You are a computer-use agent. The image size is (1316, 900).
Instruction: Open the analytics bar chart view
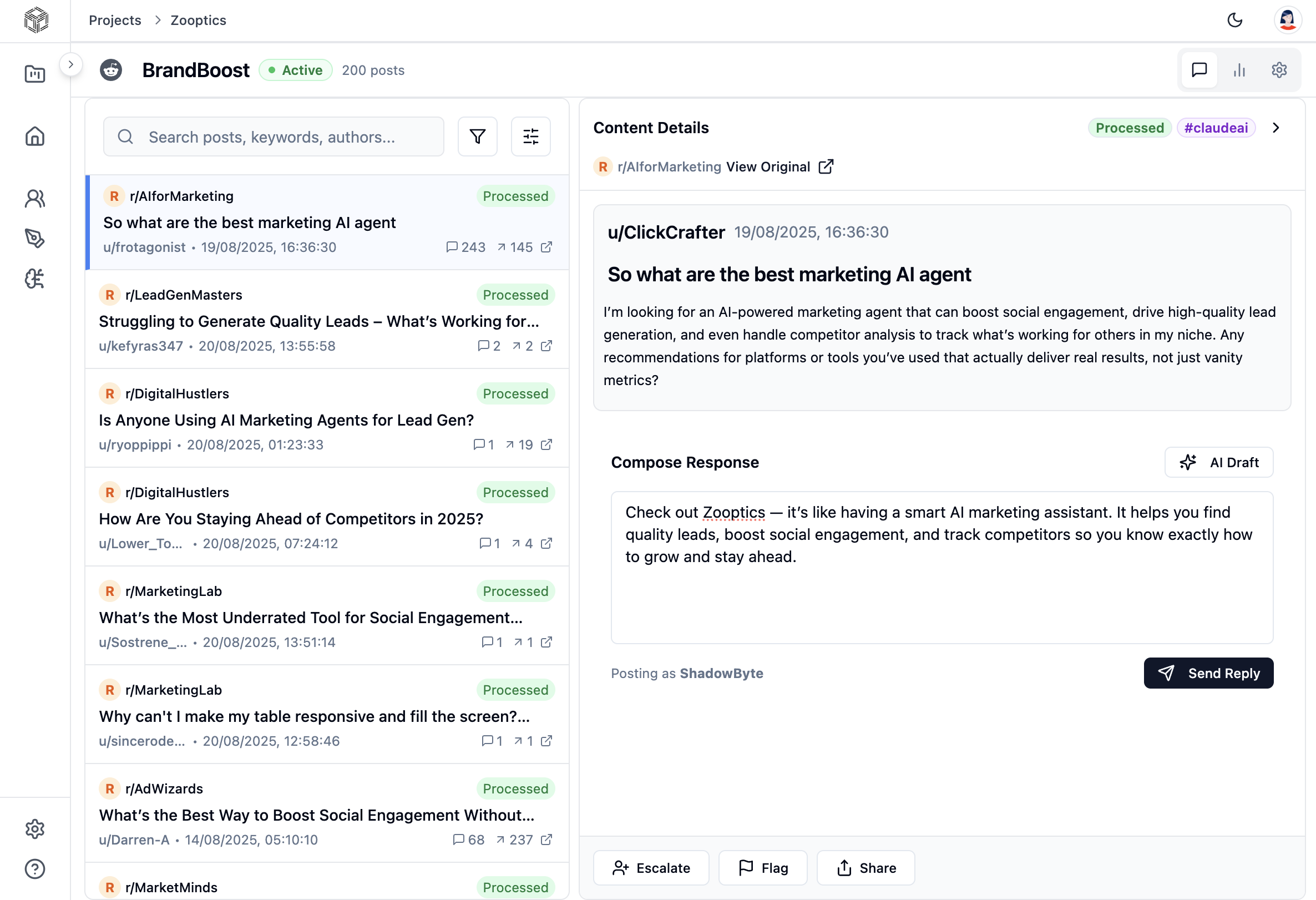[1239, 70]
